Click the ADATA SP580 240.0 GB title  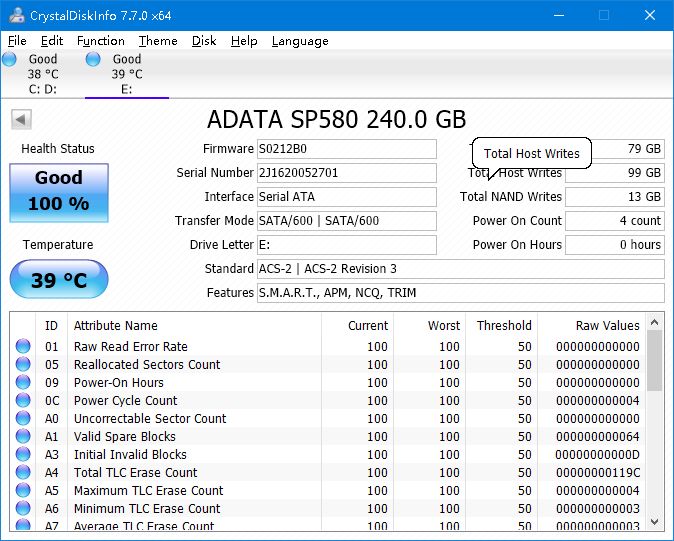[x=337, y=119]
